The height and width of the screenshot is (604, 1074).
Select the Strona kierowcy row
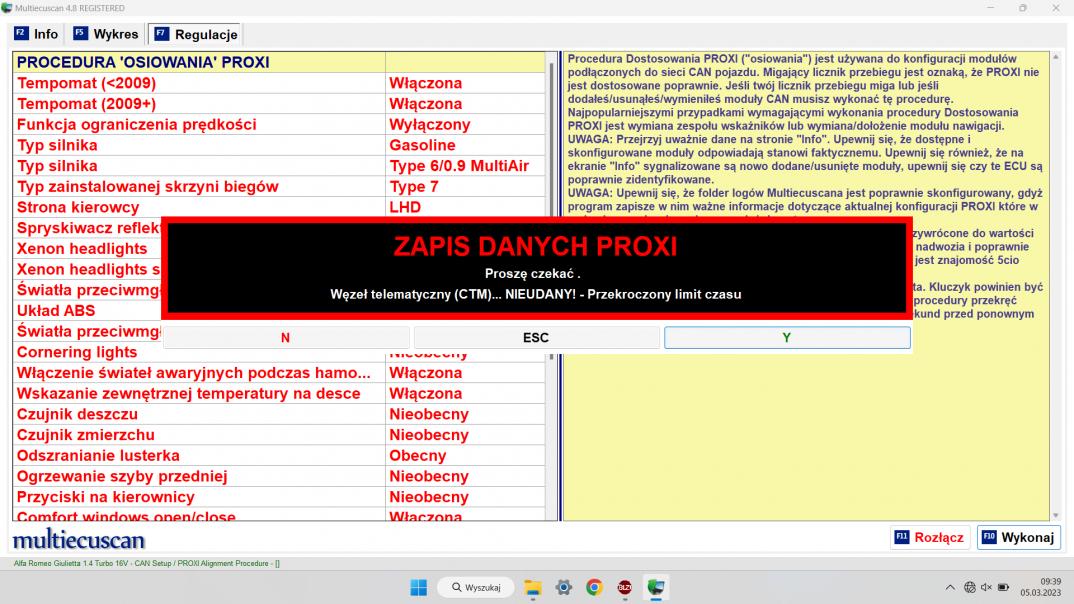tap(279, 207)
